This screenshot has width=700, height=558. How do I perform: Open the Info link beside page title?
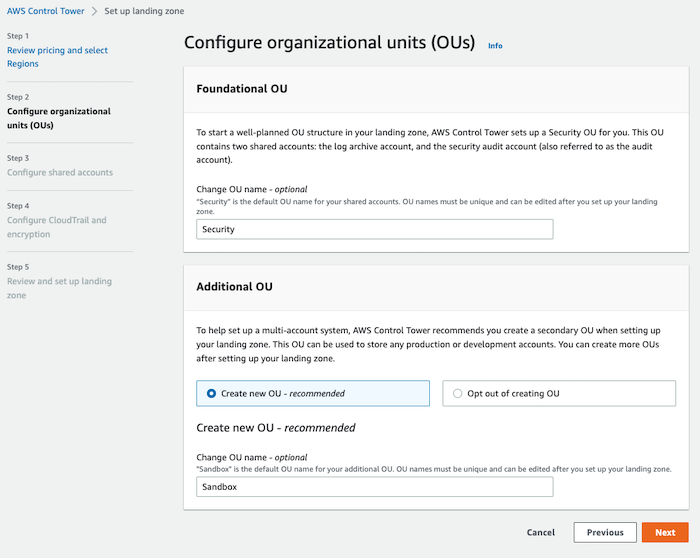point(495,46)
